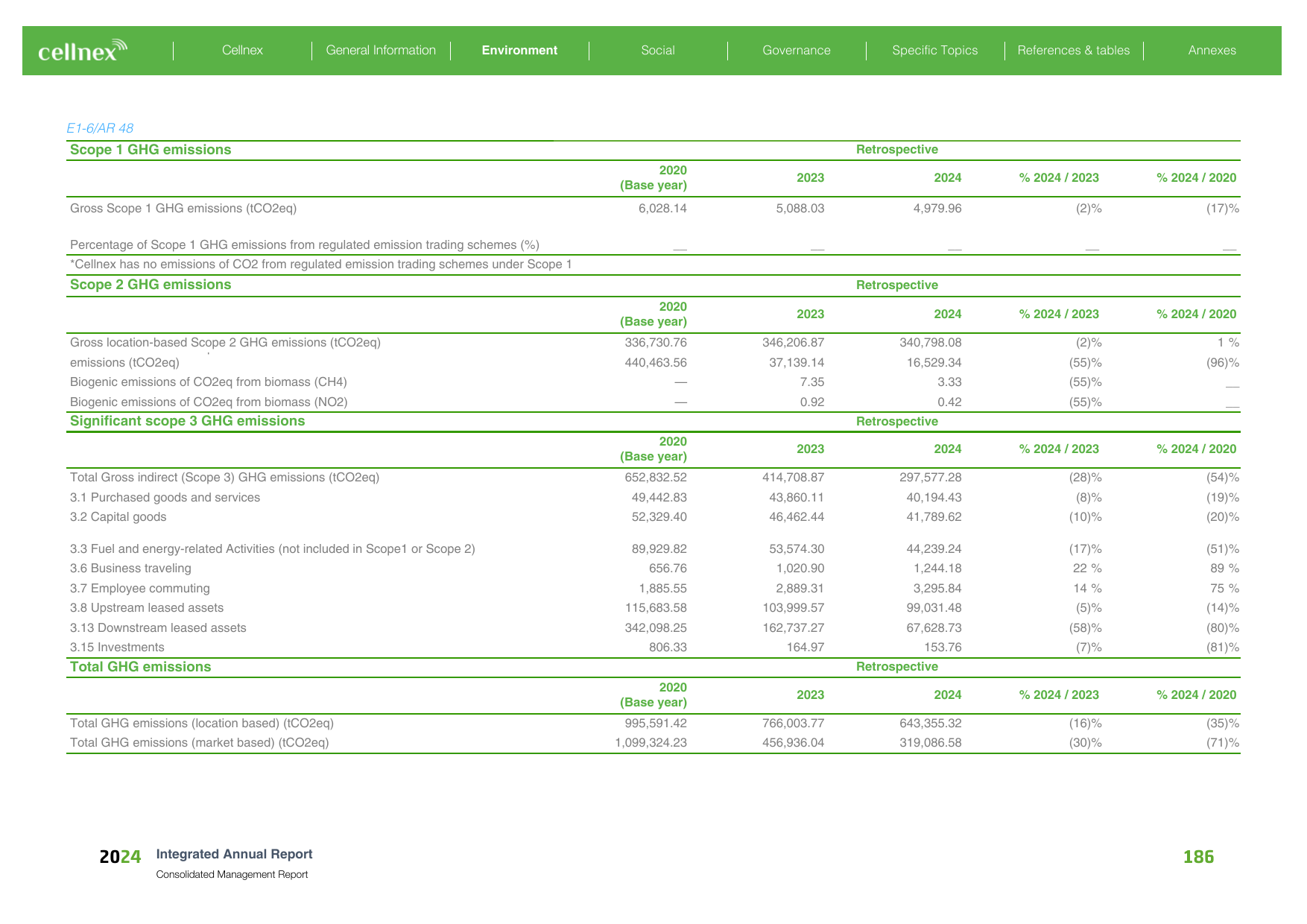Click the value 1,099,324.23

[x=651, y=743]
